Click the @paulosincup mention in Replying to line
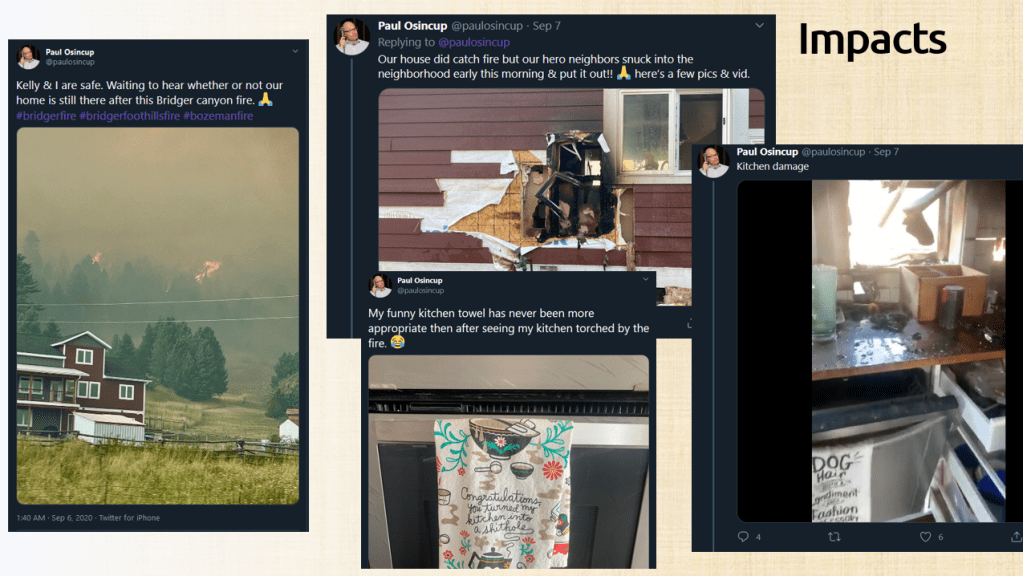 (474, 42)
